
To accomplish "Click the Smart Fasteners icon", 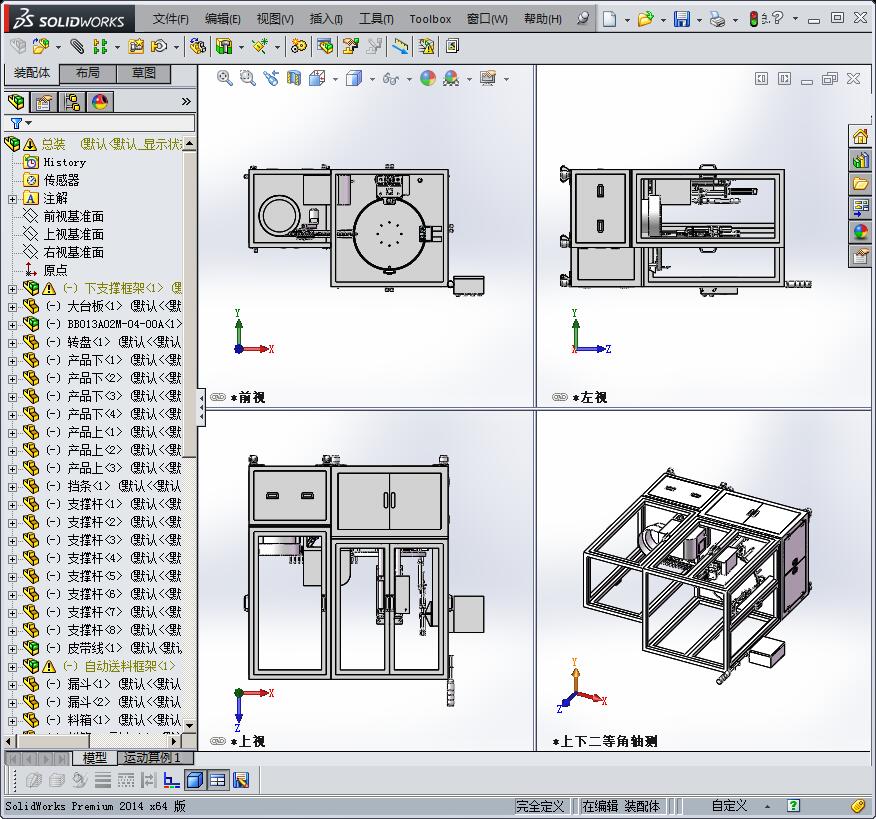I will point(136,46).
